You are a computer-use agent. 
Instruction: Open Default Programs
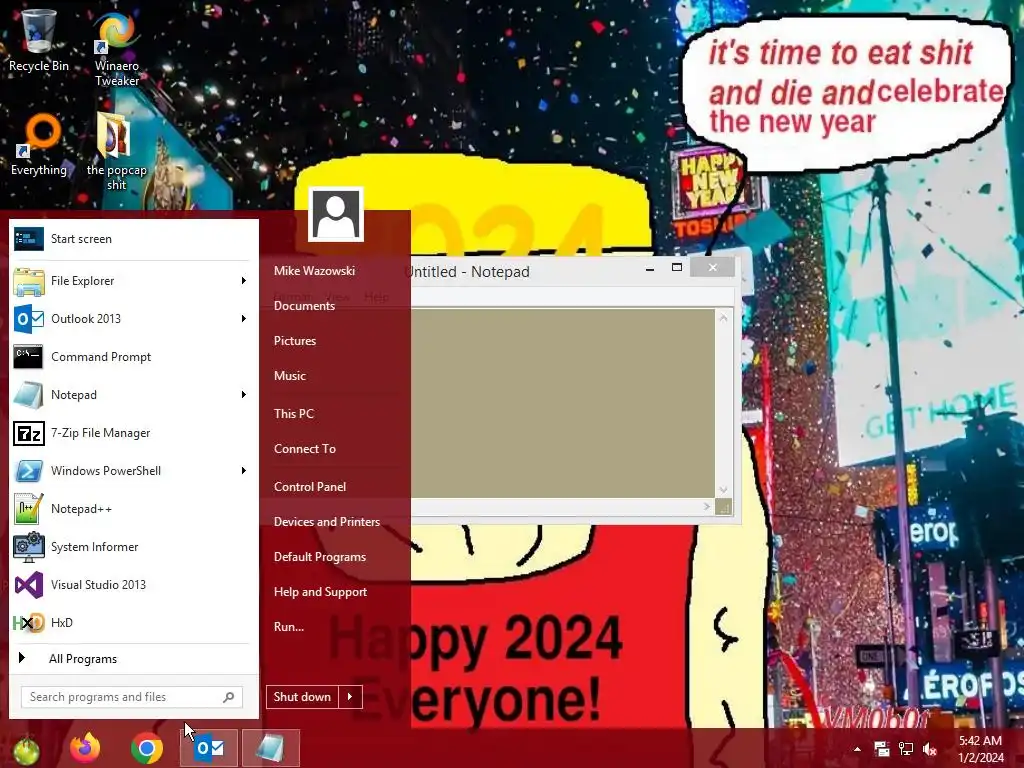319,557
